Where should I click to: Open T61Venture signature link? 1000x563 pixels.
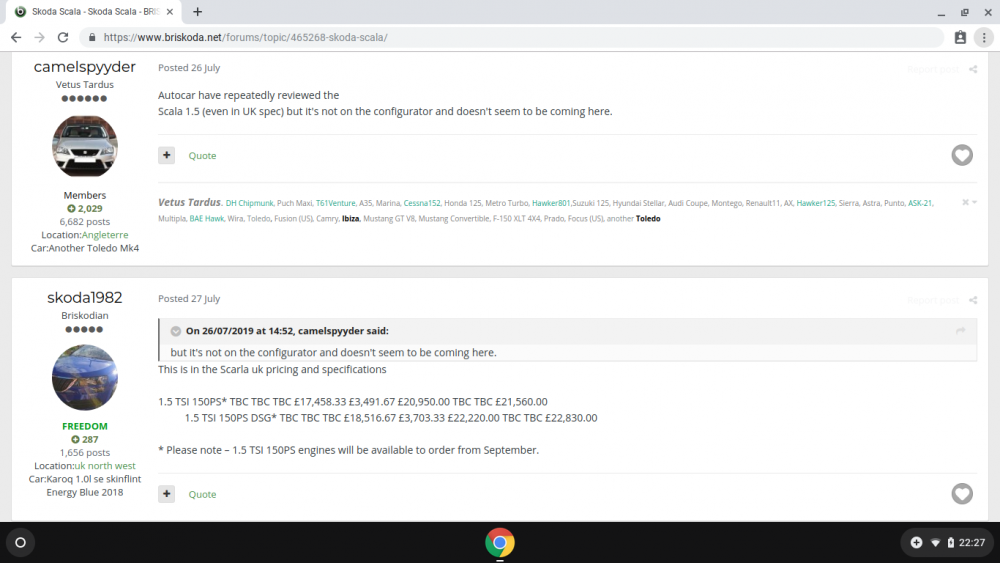tap(335, 203)
